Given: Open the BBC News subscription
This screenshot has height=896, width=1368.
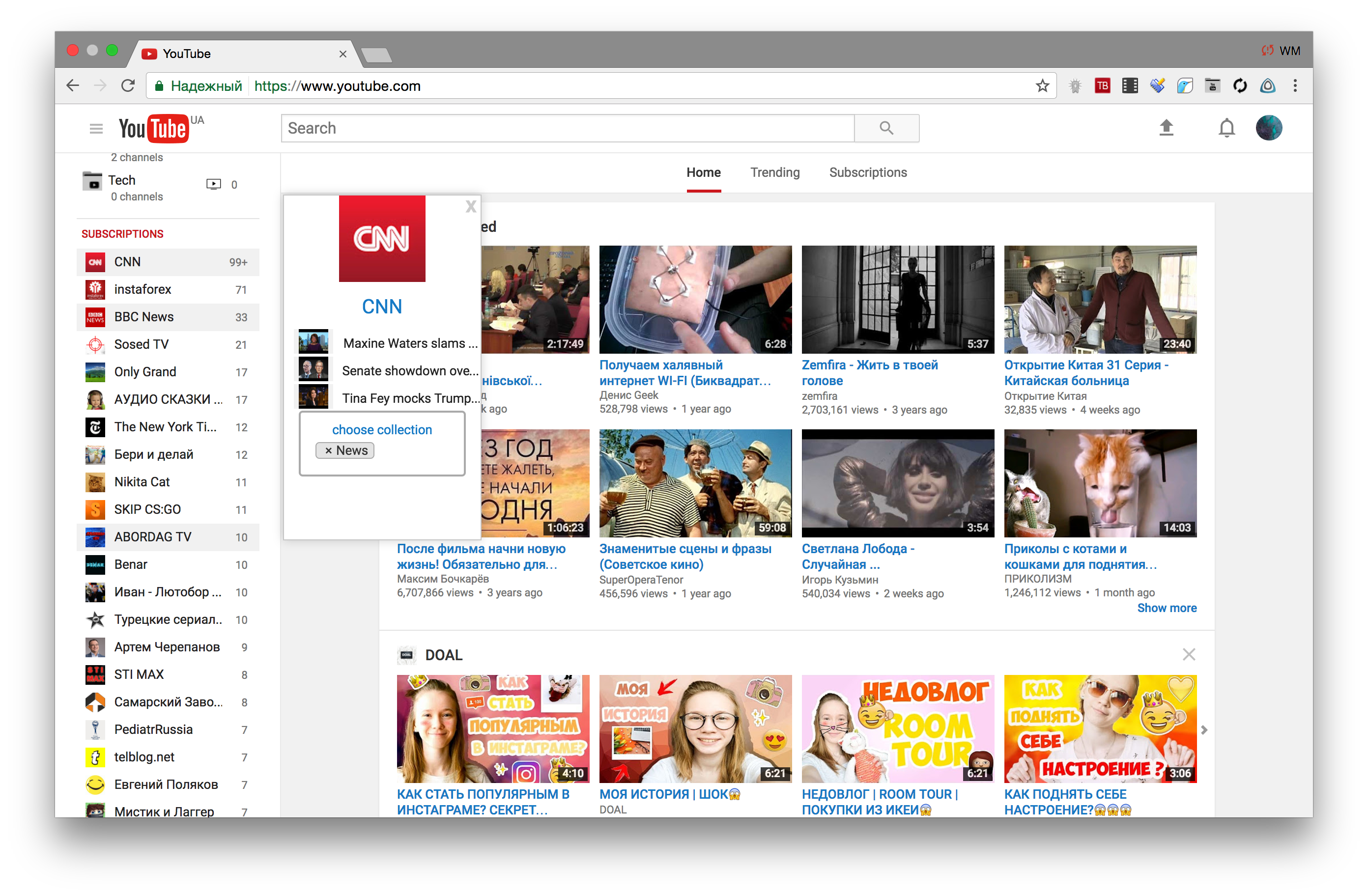Looking at the screenshot, I should [143, 317].
